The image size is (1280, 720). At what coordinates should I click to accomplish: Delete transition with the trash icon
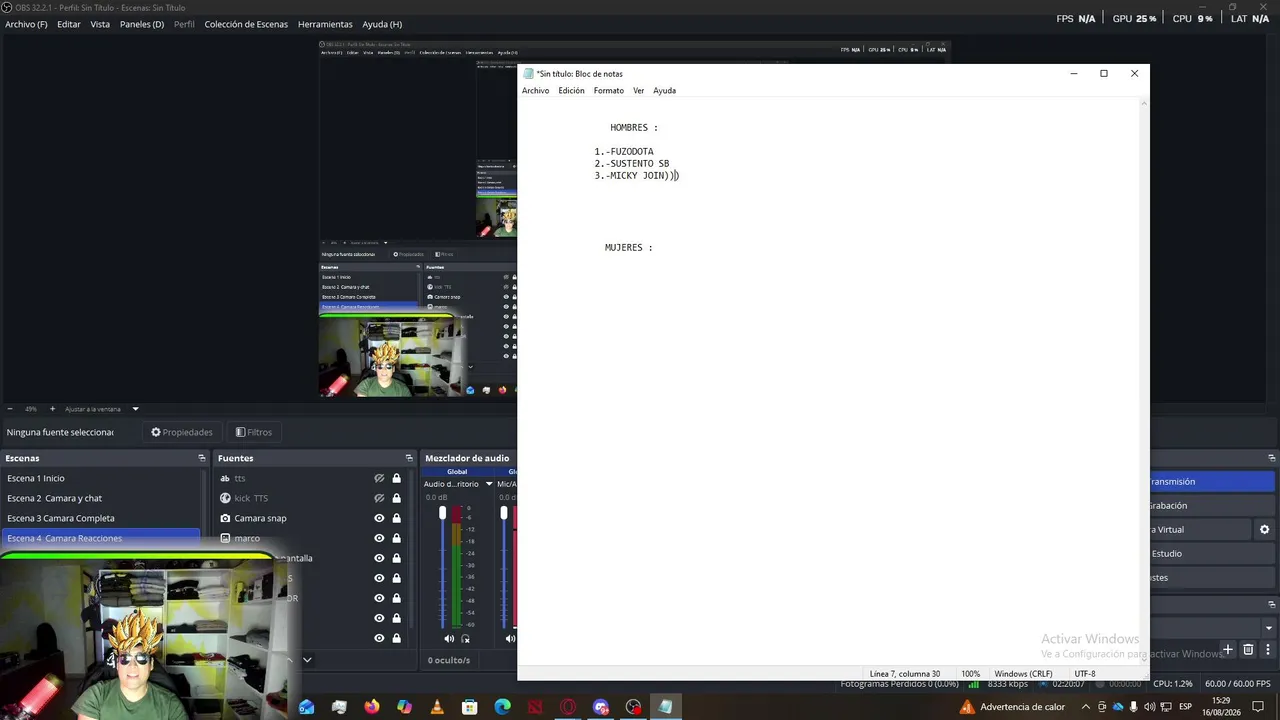click(x=1248, y=650)
